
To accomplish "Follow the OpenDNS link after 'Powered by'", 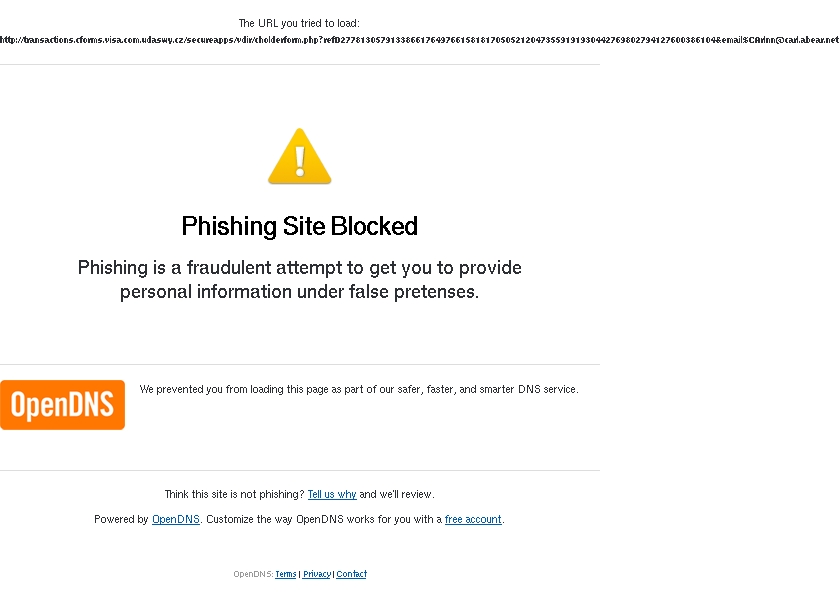I will (176, 519).
